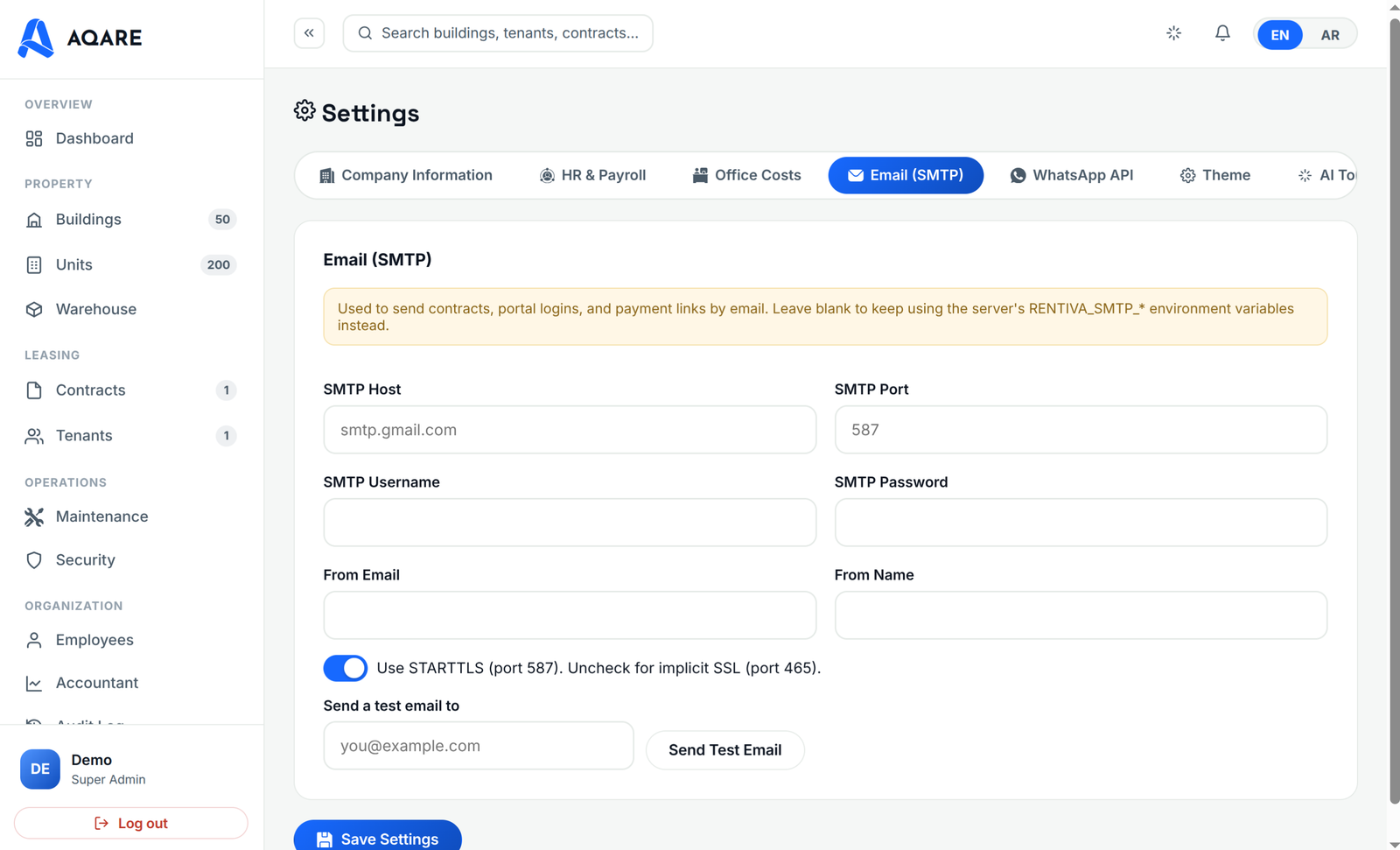Select the WhatsApp API tab
1400x850 pixels.
[1072, 175]
